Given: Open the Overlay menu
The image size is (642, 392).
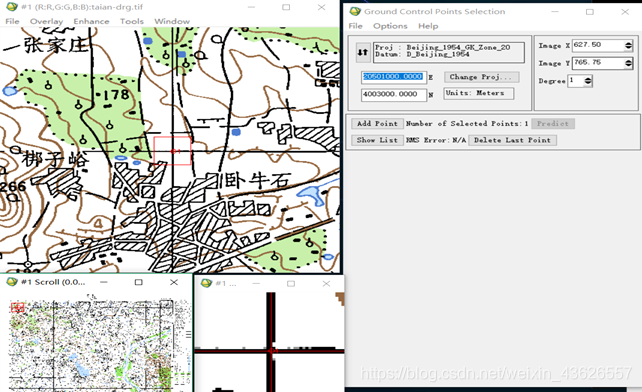Looking at the screenshot, I should [x=46, y=21].
